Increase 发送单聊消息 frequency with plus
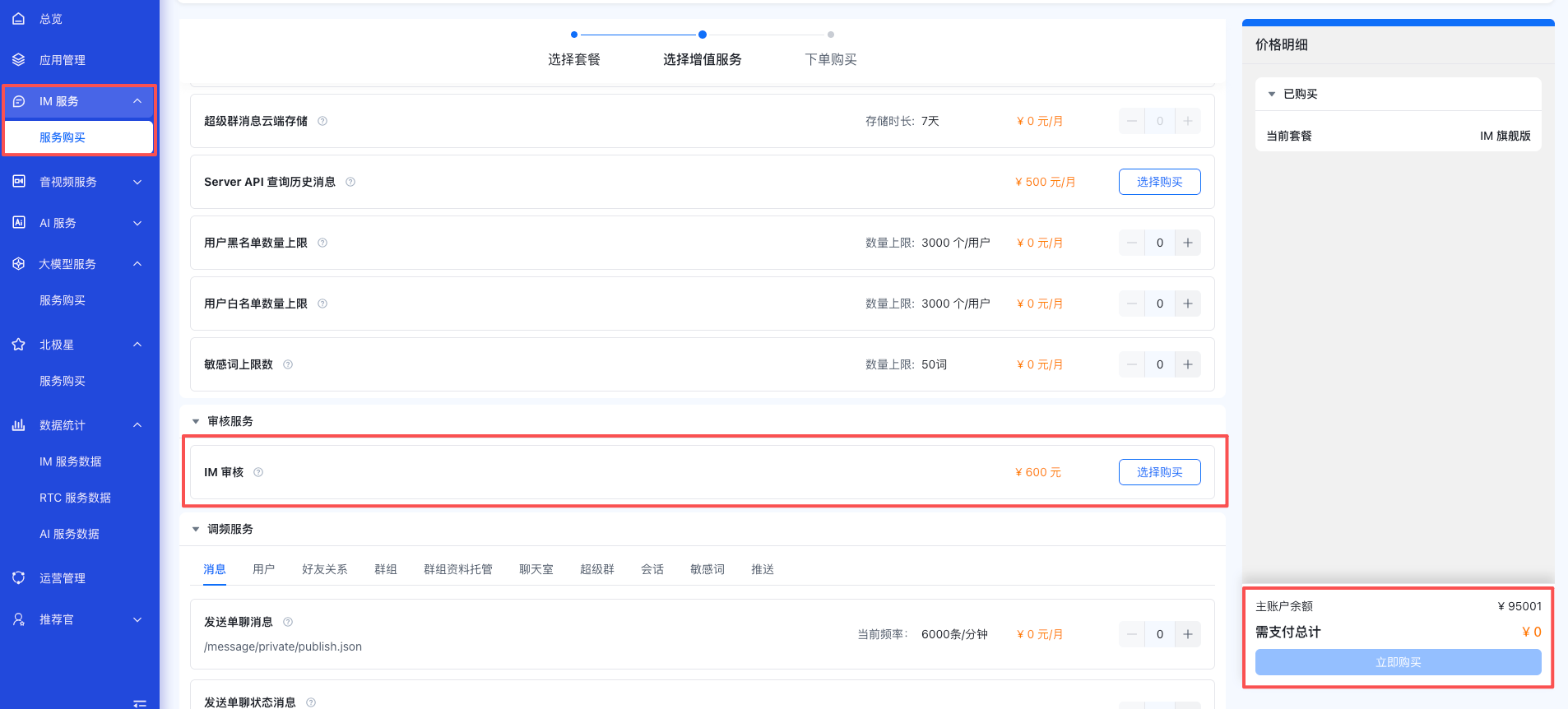 (1188, 634)
